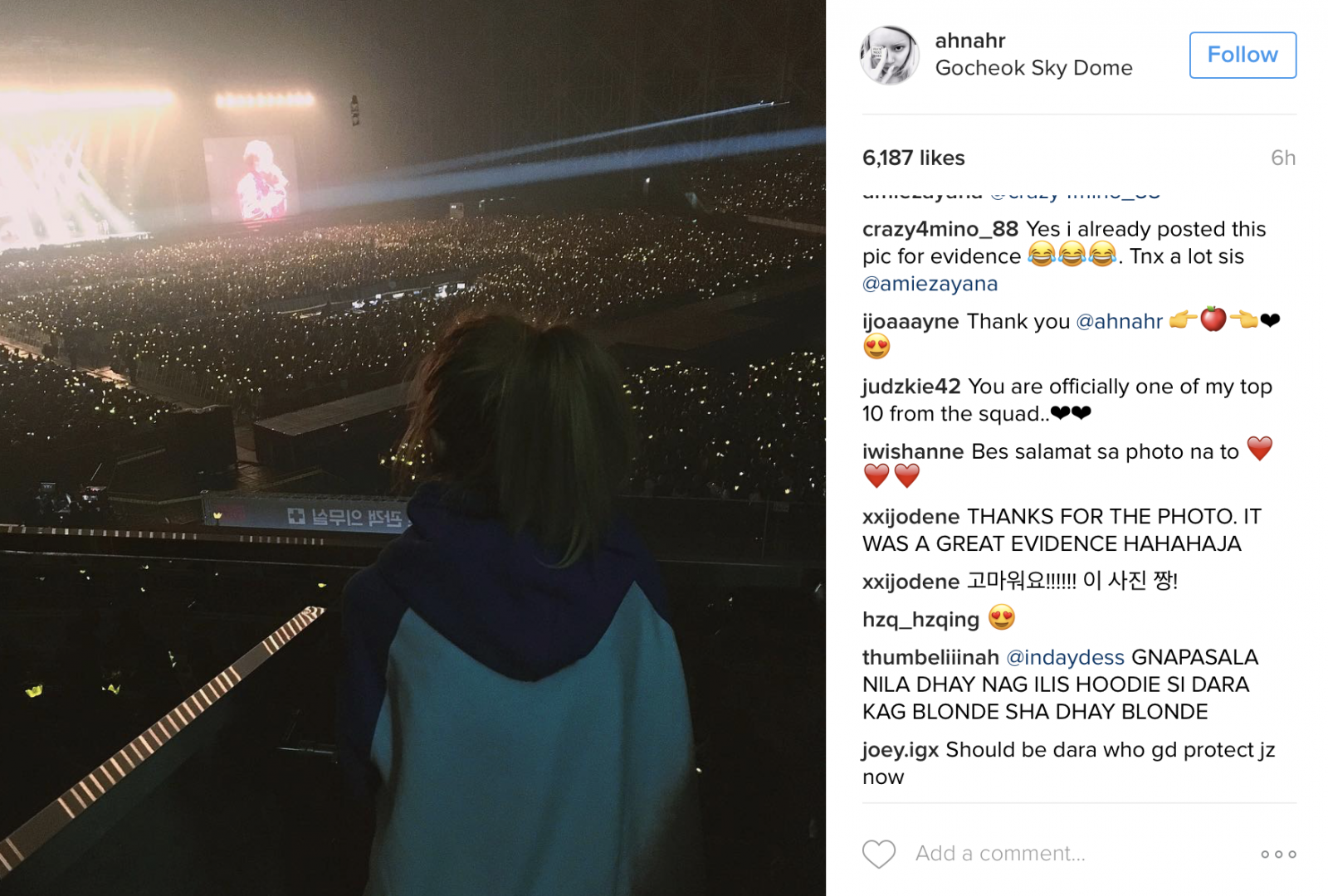Image resolution: width=1328 pixels, height=896 pixels.
Task: Click the @indaydess mention link
Action: tap(1065, 657)
